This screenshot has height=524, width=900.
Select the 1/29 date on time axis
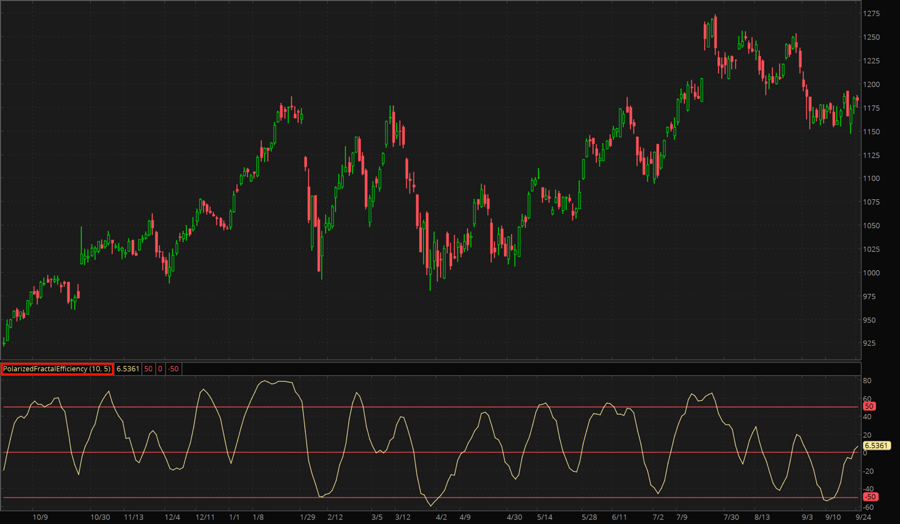coord(309,517)
